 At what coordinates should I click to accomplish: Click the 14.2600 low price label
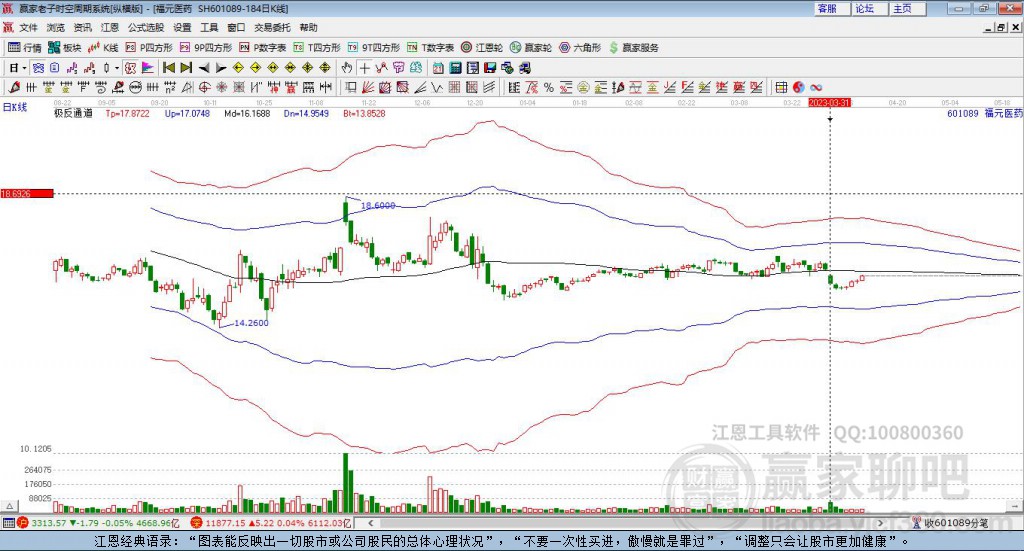[251, 323]
